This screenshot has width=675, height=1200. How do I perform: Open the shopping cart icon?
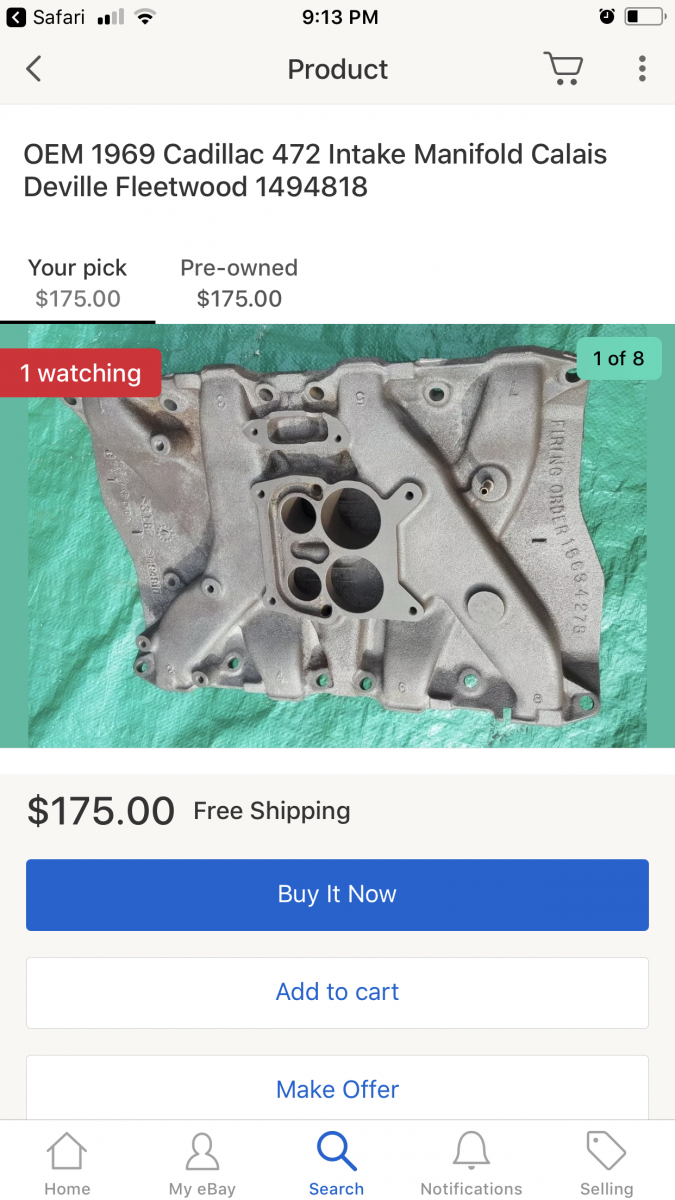(563, 69)
